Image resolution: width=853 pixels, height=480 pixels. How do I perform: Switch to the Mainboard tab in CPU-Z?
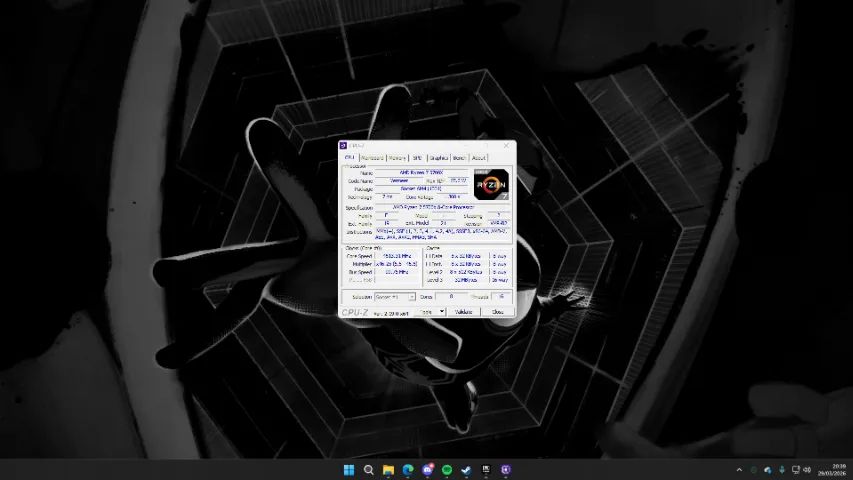click(x=372, y=158)
